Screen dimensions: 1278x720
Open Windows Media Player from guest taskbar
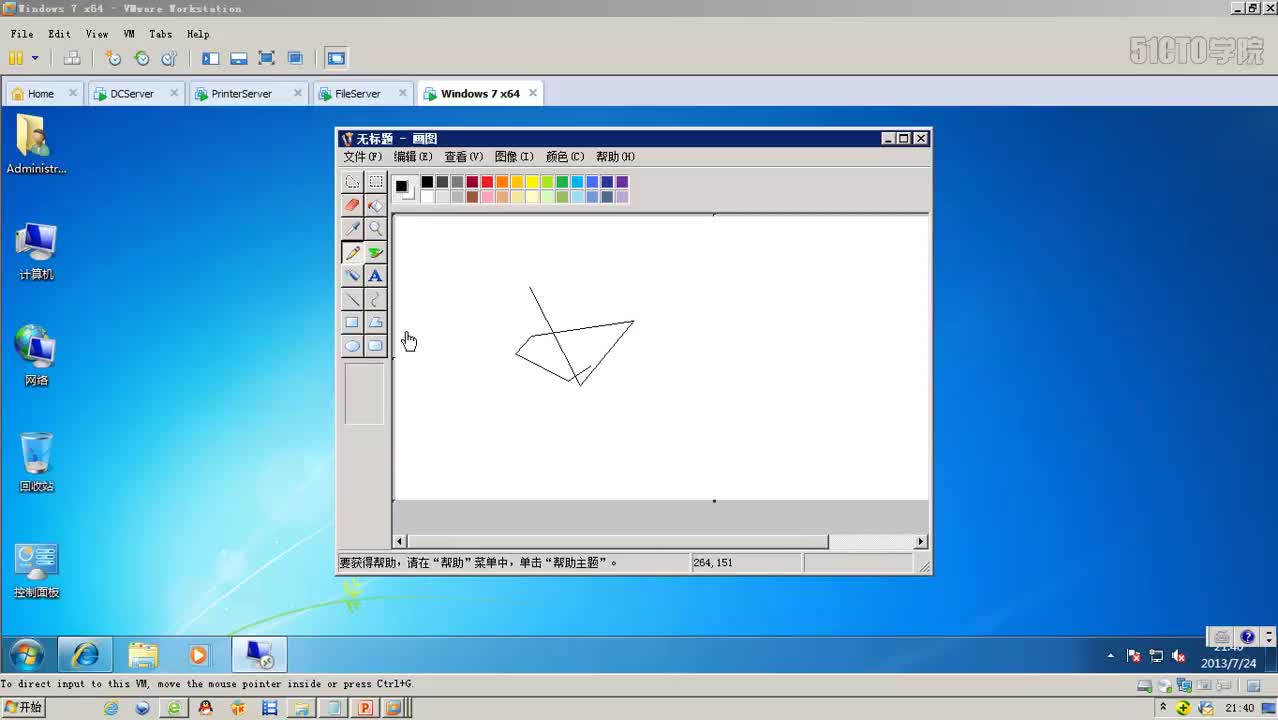[x=198, y=655]
